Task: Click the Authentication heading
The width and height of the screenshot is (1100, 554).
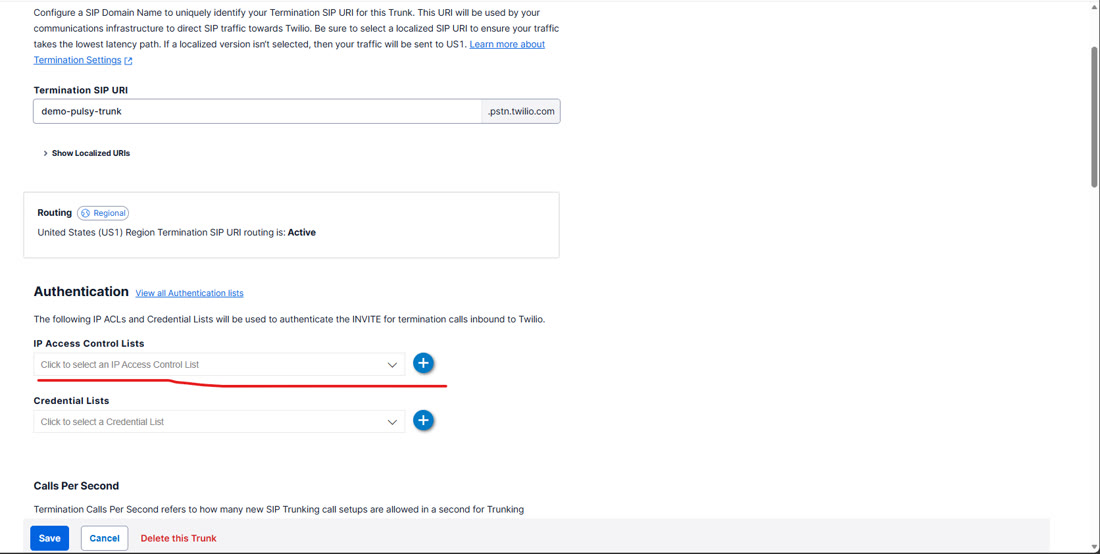Action: 81,292
